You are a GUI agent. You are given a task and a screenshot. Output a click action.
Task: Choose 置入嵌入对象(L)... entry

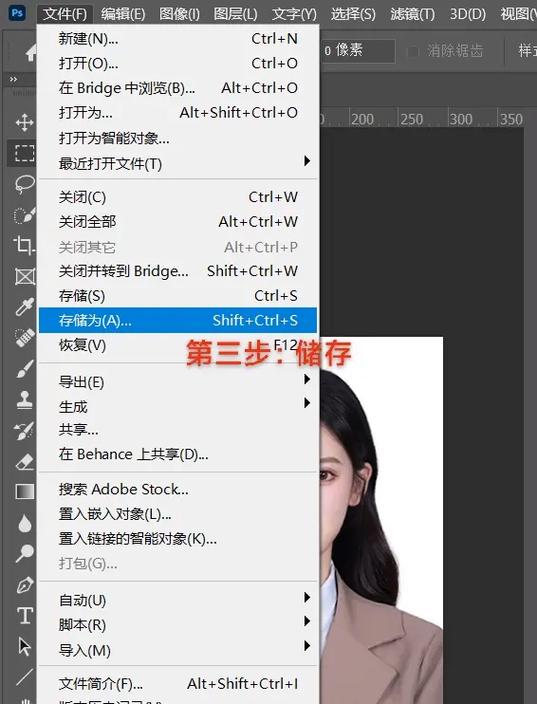tap(178, 514)
